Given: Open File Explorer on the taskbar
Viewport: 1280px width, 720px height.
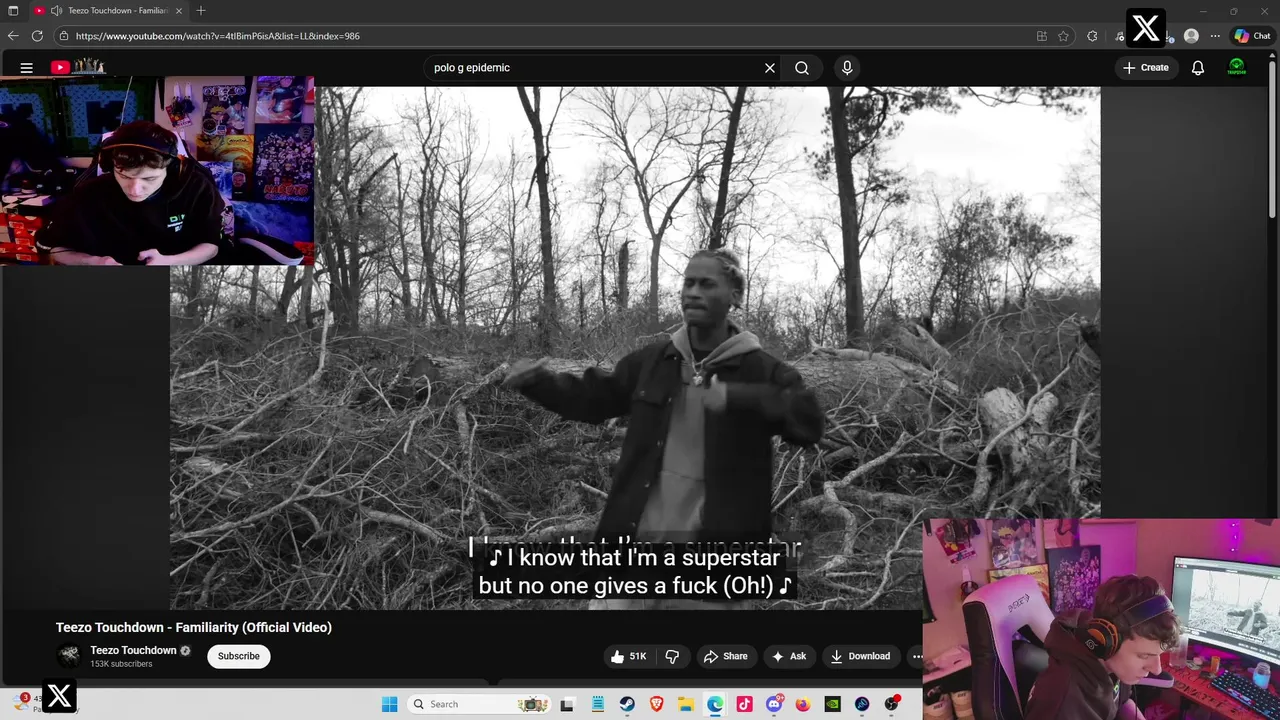Looking at the screenshot, I should [x=686, y=704].
